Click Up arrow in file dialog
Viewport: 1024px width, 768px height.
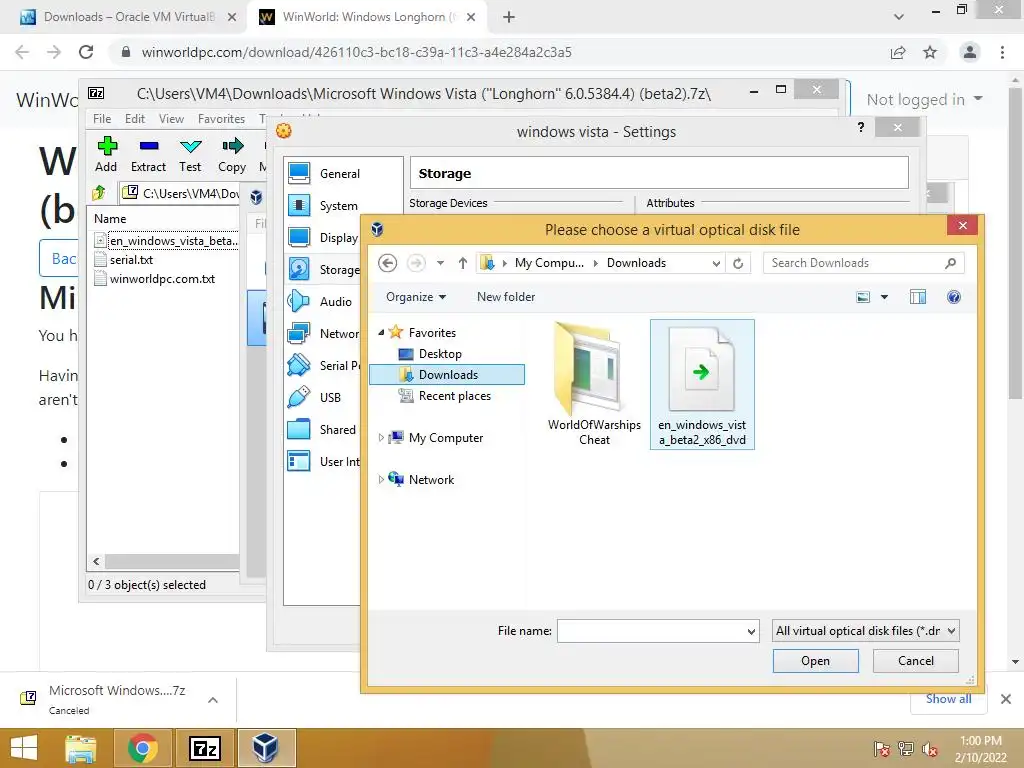[462, 263]
